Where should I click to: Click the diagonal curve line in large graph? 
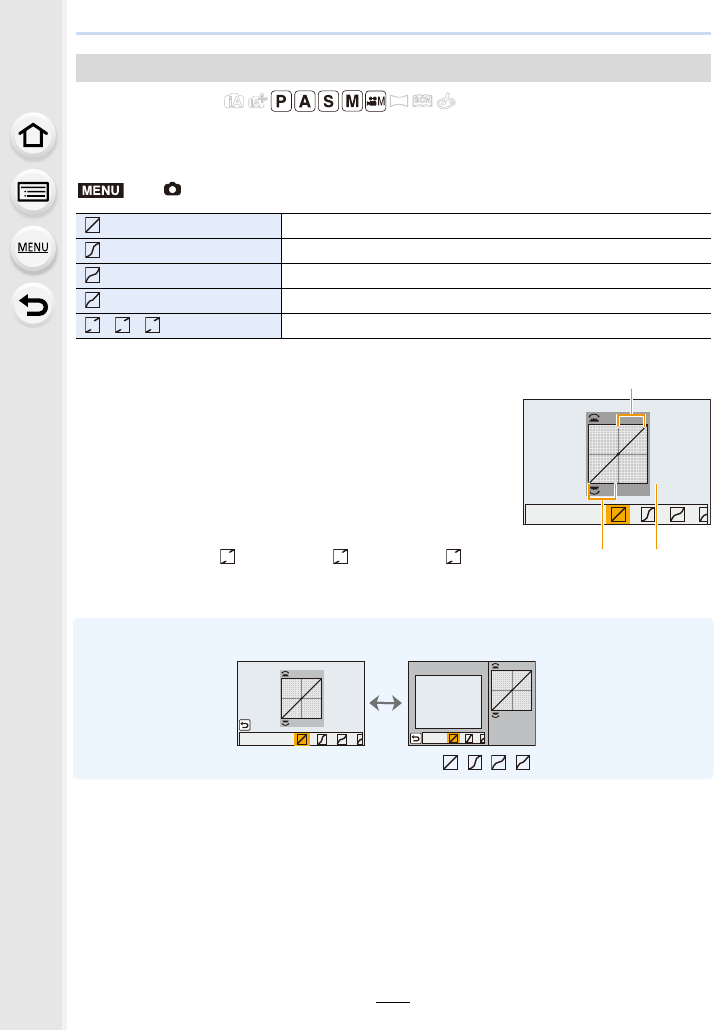click(619, 455)
